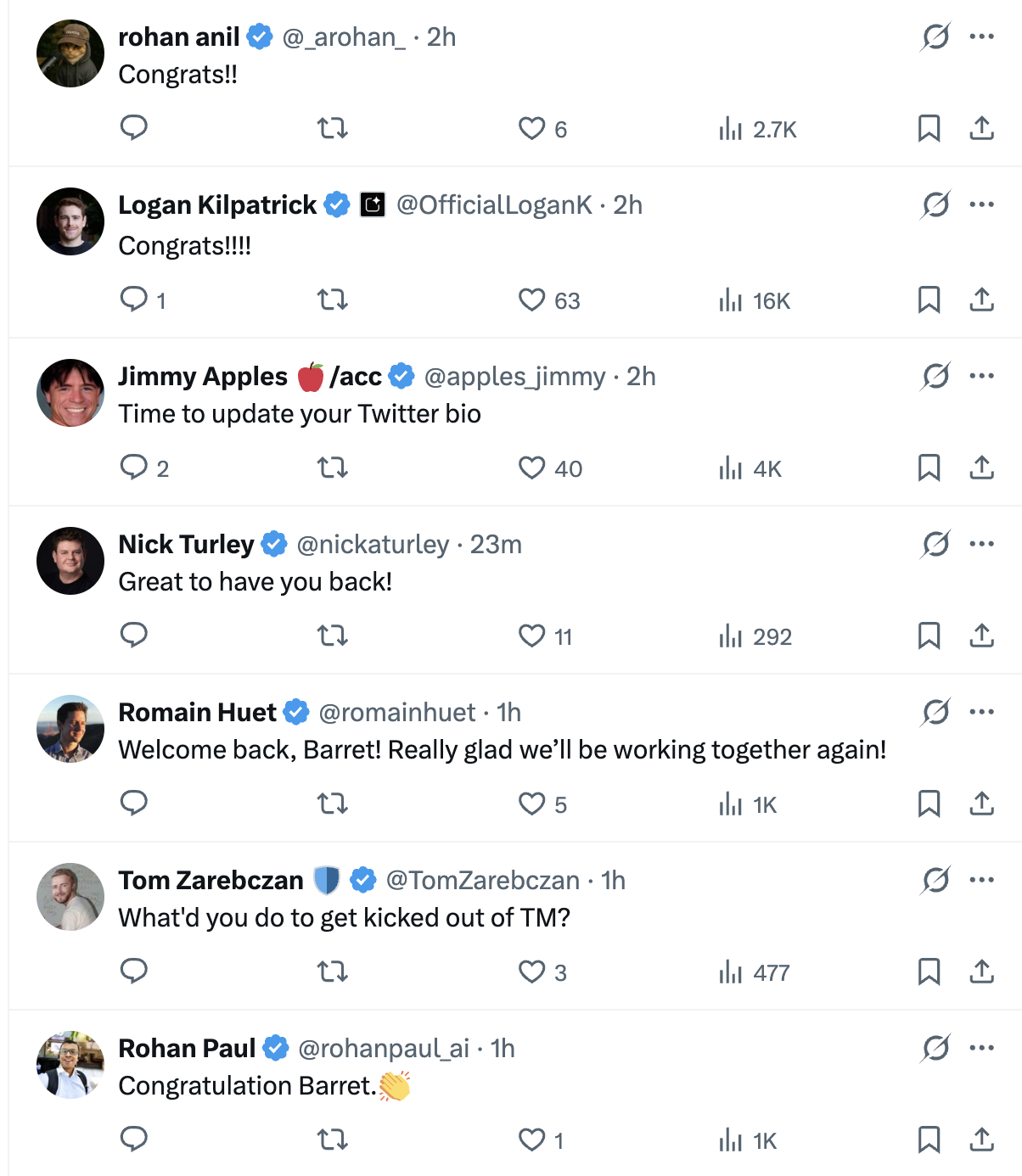Open more menu on Tom Zarebczan's tweet

pyautogui.click(x=981, y=880)
